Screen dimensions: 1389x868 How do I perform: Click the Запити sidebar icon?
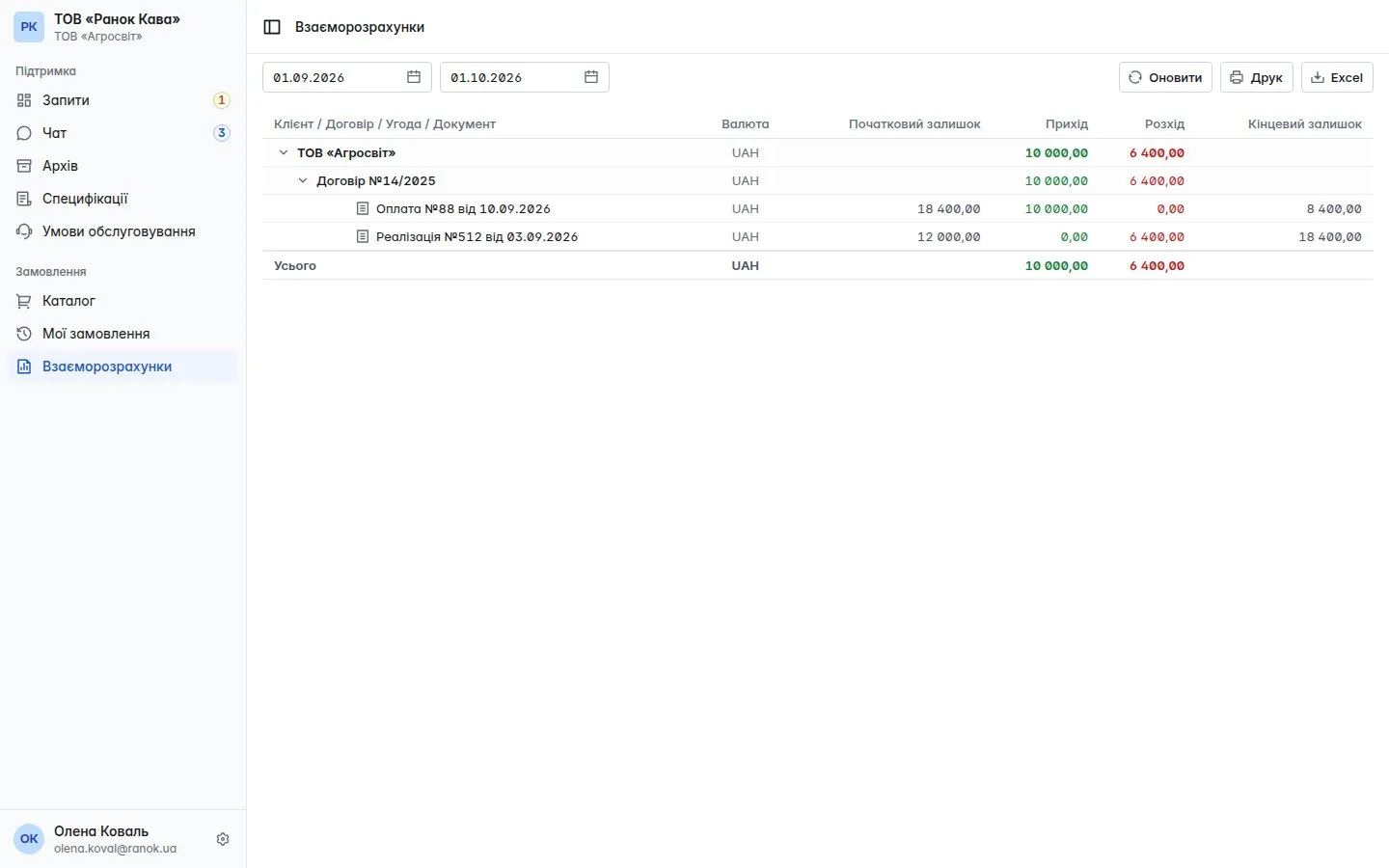[x=24, y=100]
